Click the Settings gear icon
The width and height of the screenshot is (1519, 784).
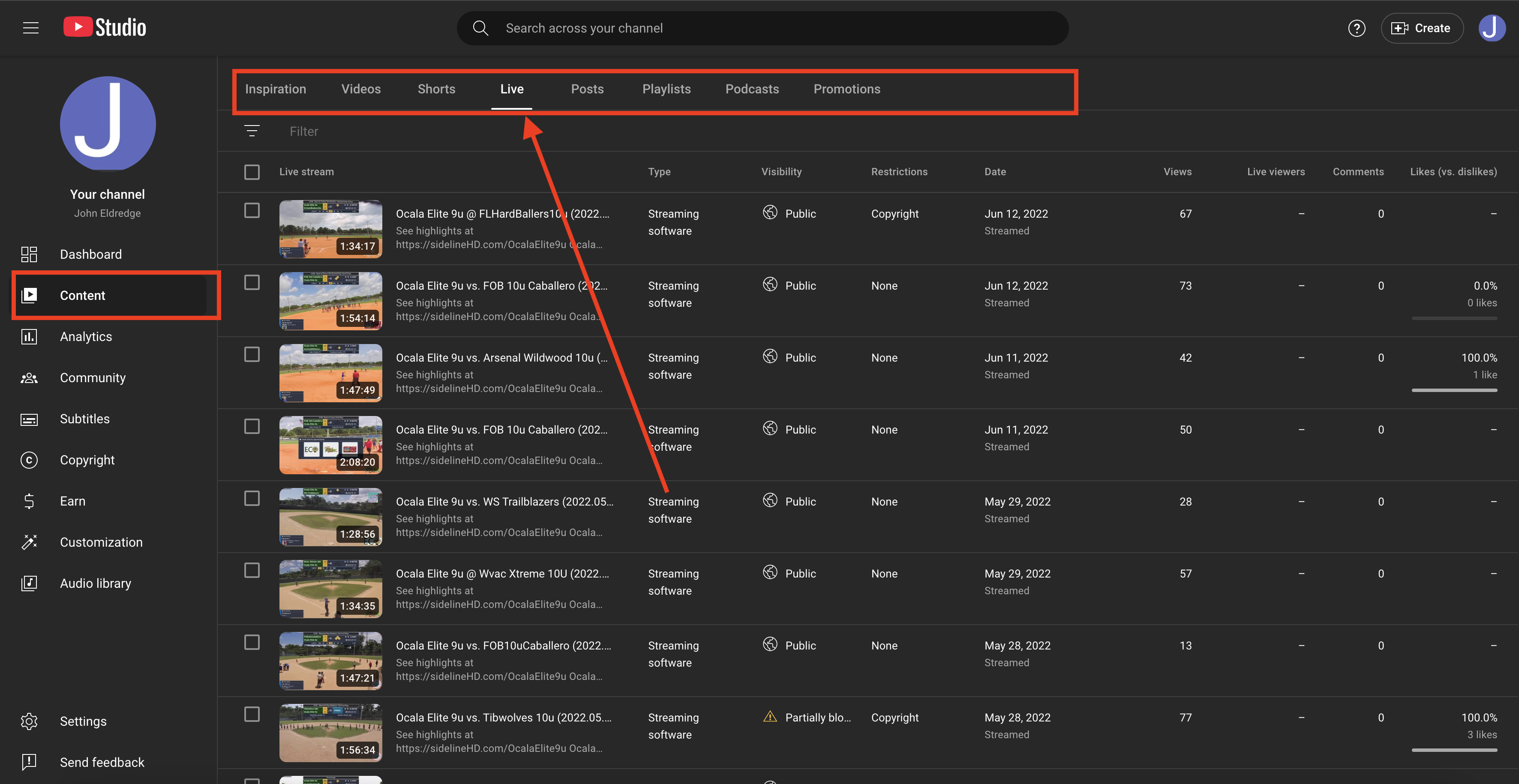29,721
